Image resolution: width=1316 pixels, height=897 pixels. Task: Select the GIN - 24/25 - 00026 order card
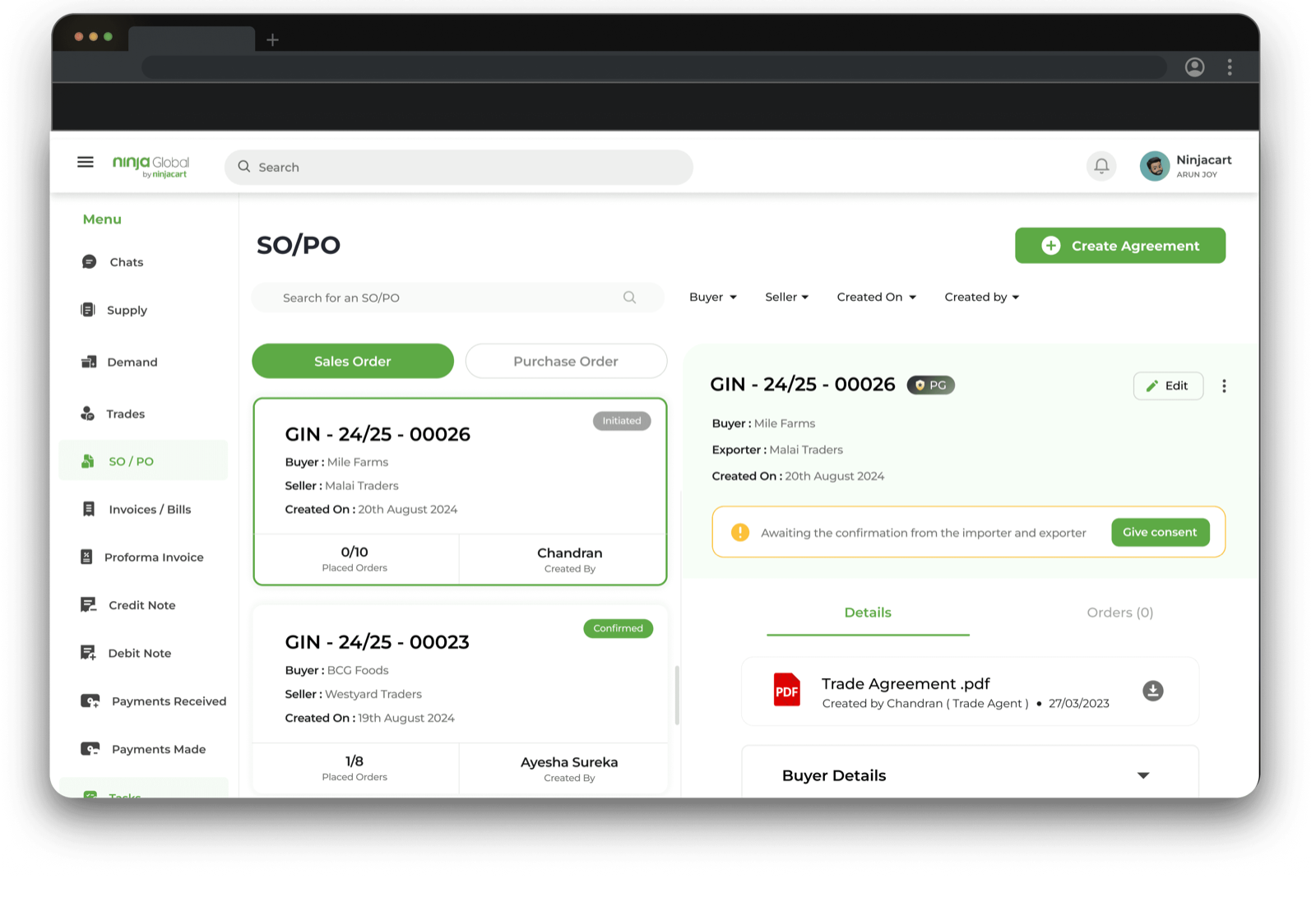[x=460, y=492]
